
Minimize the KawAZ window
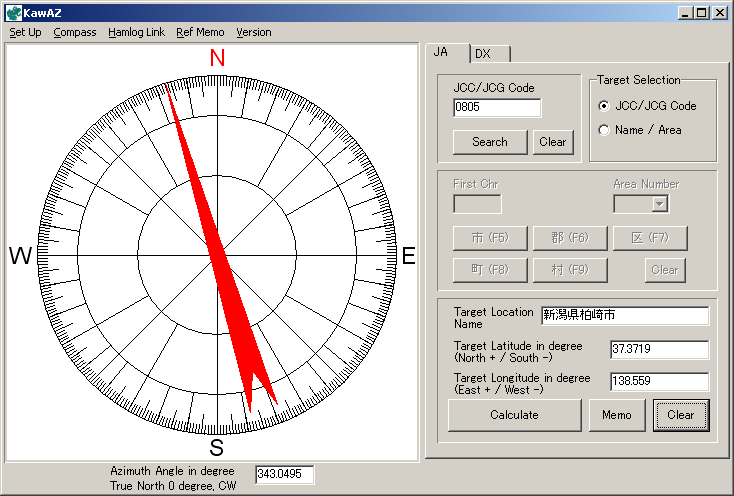tap(685, 13)
